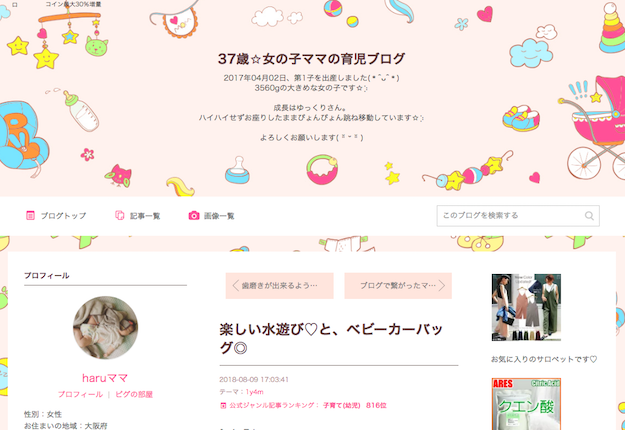The height and width of the screenshot is (430, 625).
Task: Click the right chevron on next post button
Action: coord(442,286)
